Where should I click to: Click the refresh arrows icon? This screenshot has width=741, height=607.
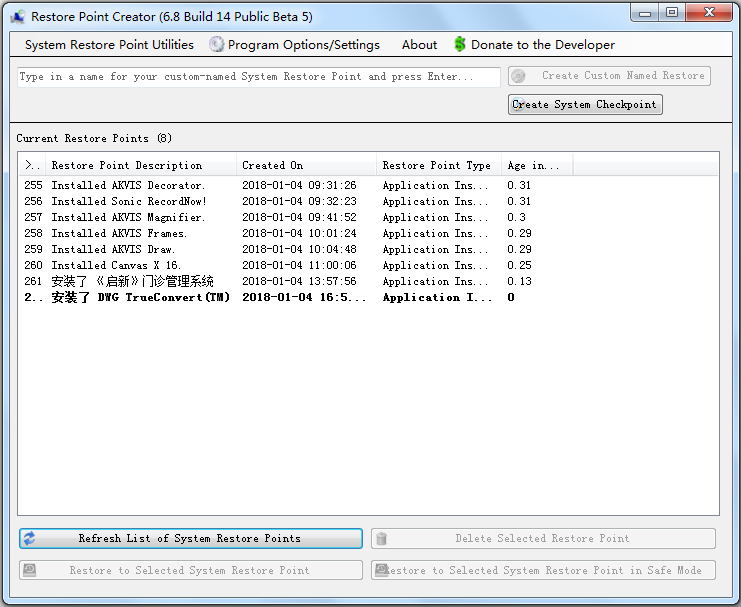pos(29,538)
